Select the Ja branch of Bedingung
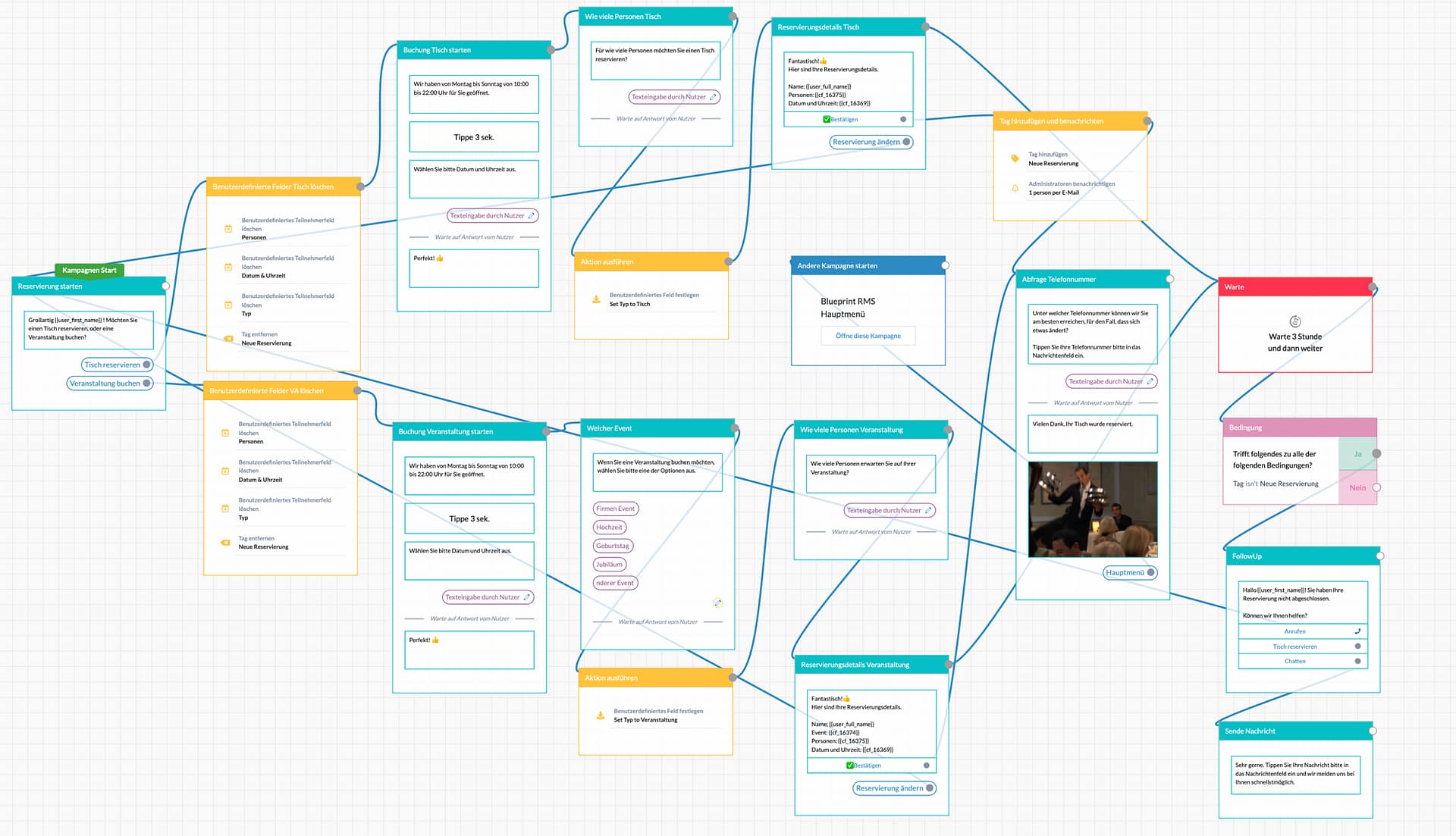1456x836 pixels. [1357, 454]
